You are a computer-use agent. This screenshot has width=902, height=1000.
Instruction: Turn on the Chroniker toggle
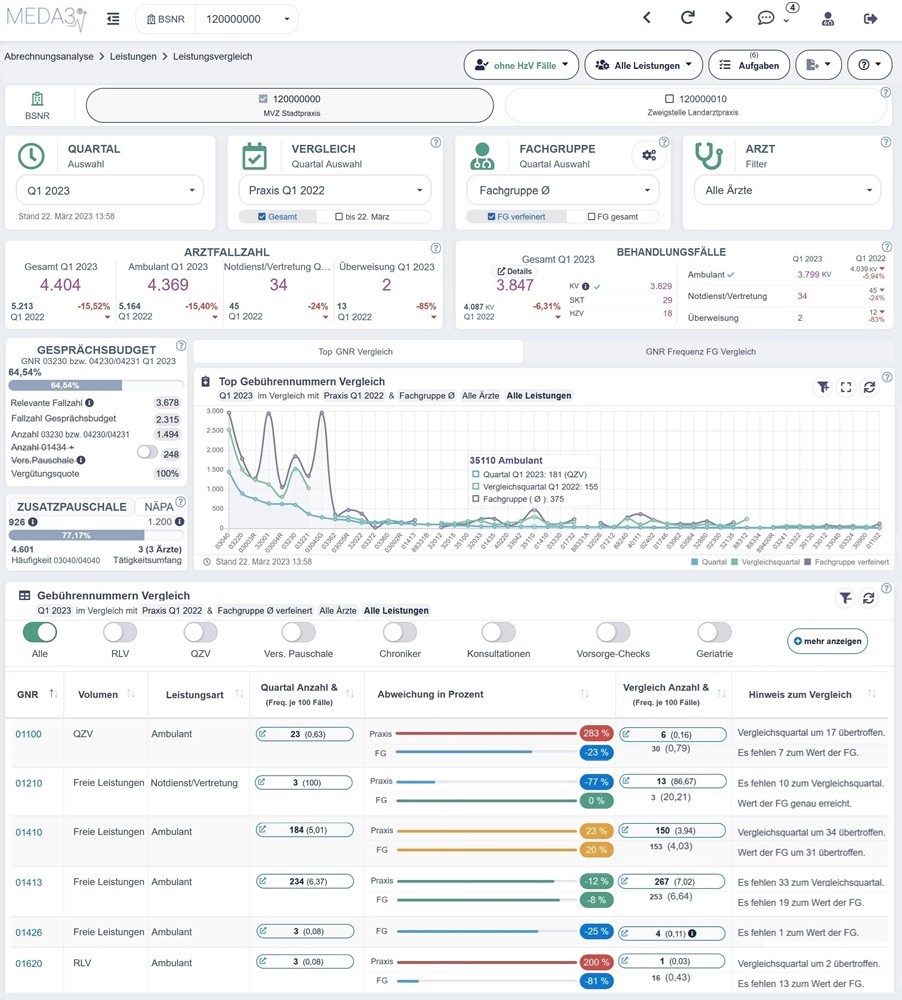point(400,632)
